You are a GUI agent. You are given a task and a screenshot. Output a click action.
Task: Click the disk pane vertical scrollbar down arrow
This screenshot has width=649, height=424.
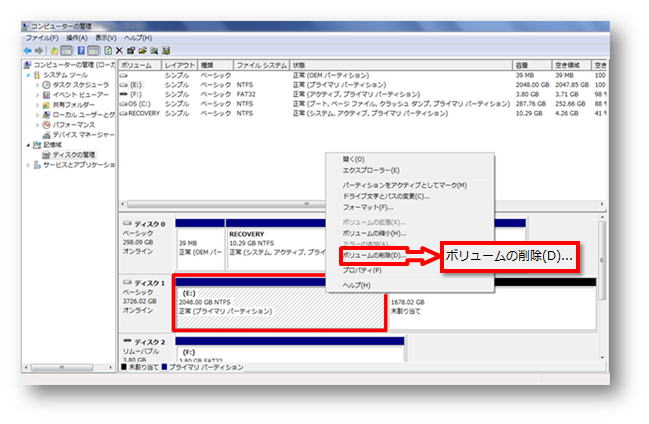(x=602, y=357)
